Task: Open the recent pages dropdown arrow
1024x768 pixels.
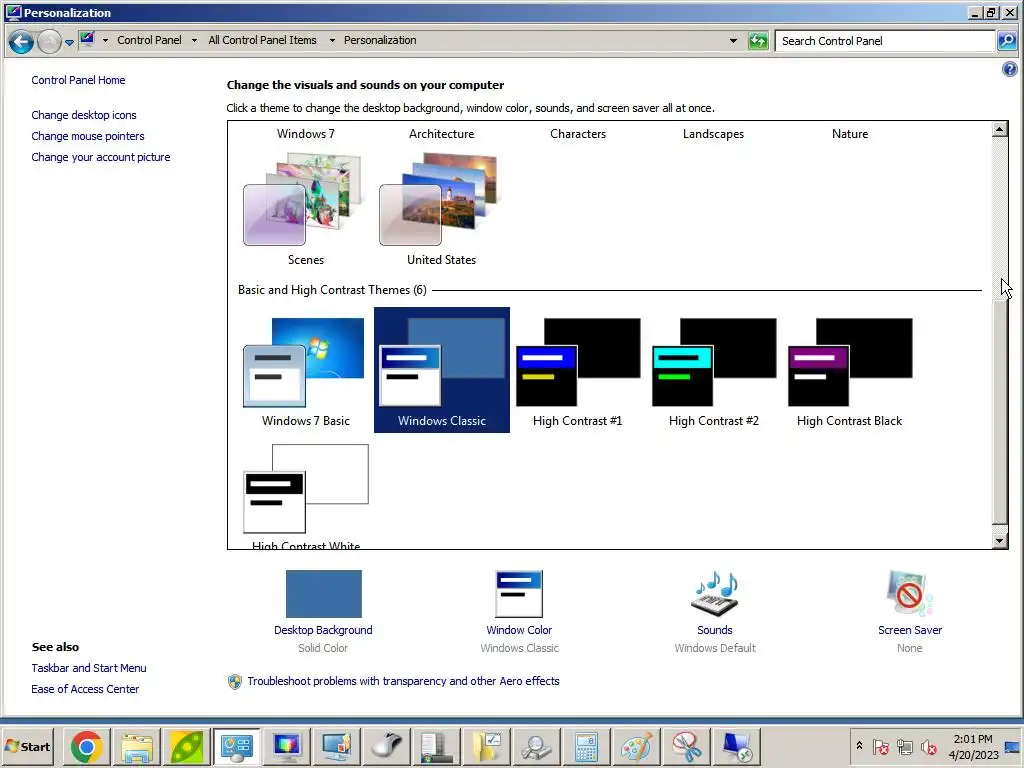Action: (69, 42)
